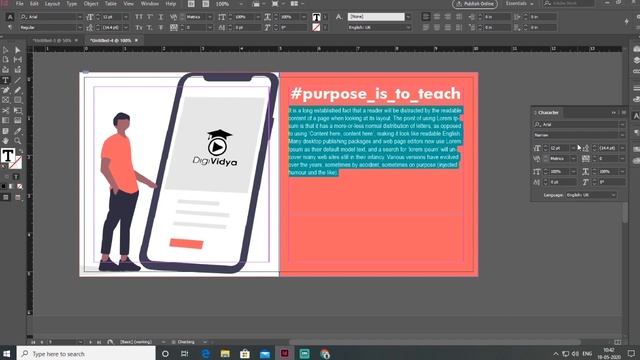Select the Page tool

pyautogui.click(x=5, y=60)
